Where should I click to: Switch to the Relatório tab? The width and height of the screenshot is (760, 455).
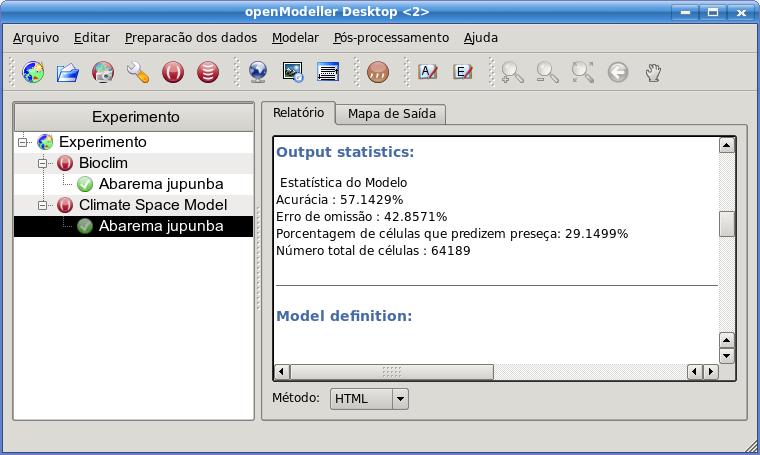[x=298, y=113]
